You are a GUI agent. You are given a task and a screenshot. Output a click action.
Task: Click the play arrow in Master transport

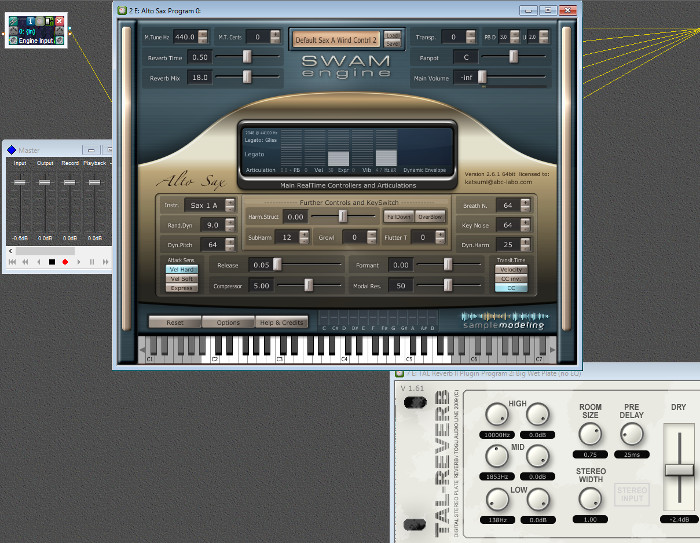tap(79, 262)
